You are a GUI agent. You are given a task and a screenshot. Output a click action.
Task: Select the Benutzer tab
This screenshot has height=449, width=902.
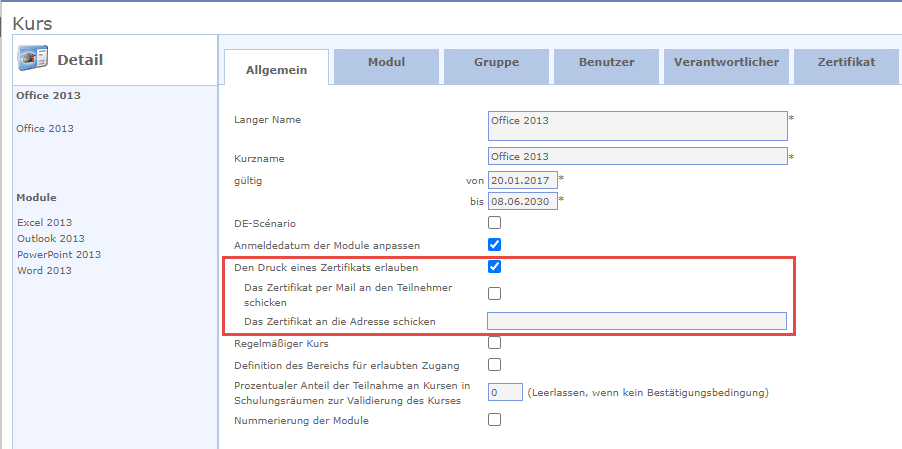coord(606,62)
